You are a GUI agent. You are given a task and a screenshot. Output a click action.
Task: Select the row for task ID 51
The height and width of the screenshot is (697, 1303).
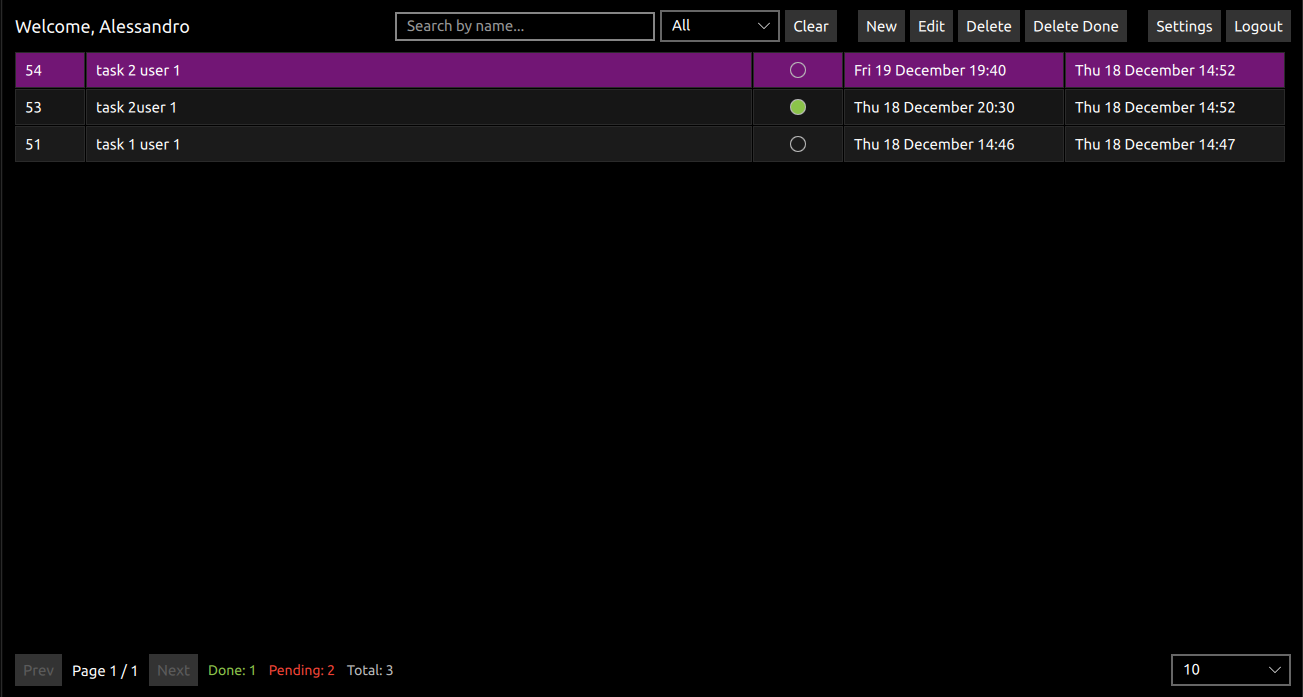[400, 144]
